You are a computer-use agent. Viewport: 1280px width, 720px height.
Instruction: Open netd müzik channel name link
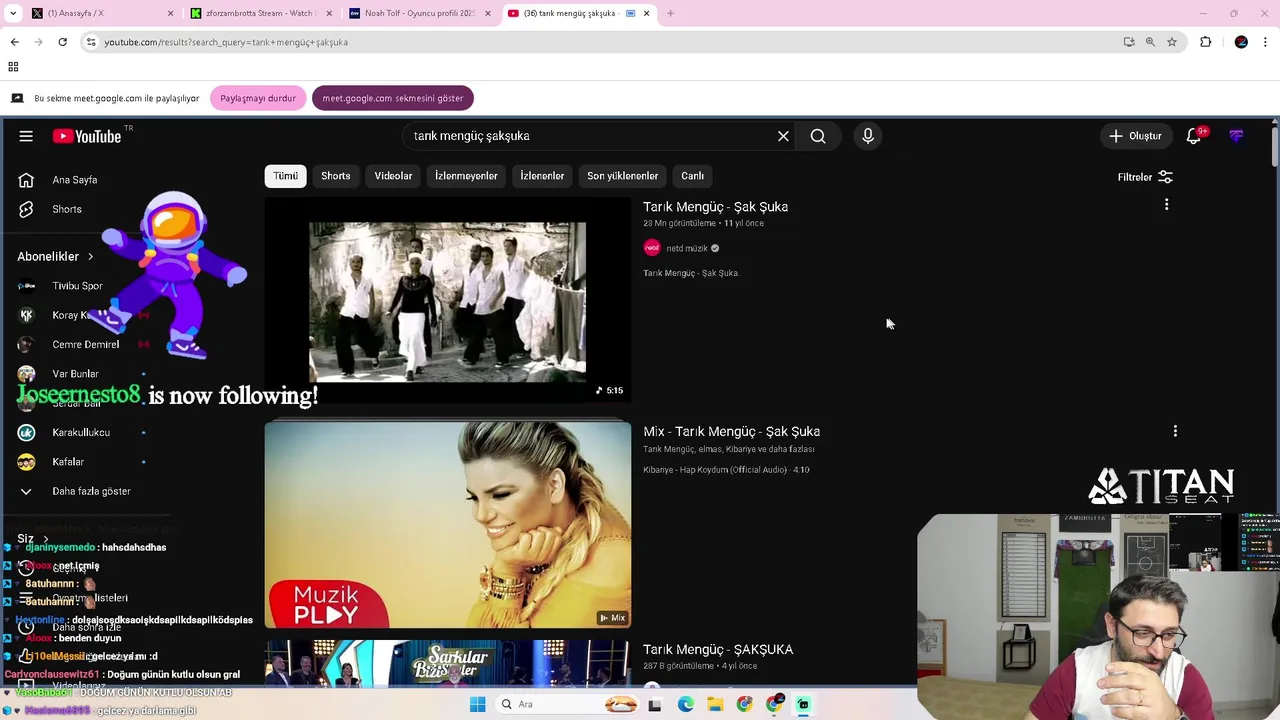point(687,248)
